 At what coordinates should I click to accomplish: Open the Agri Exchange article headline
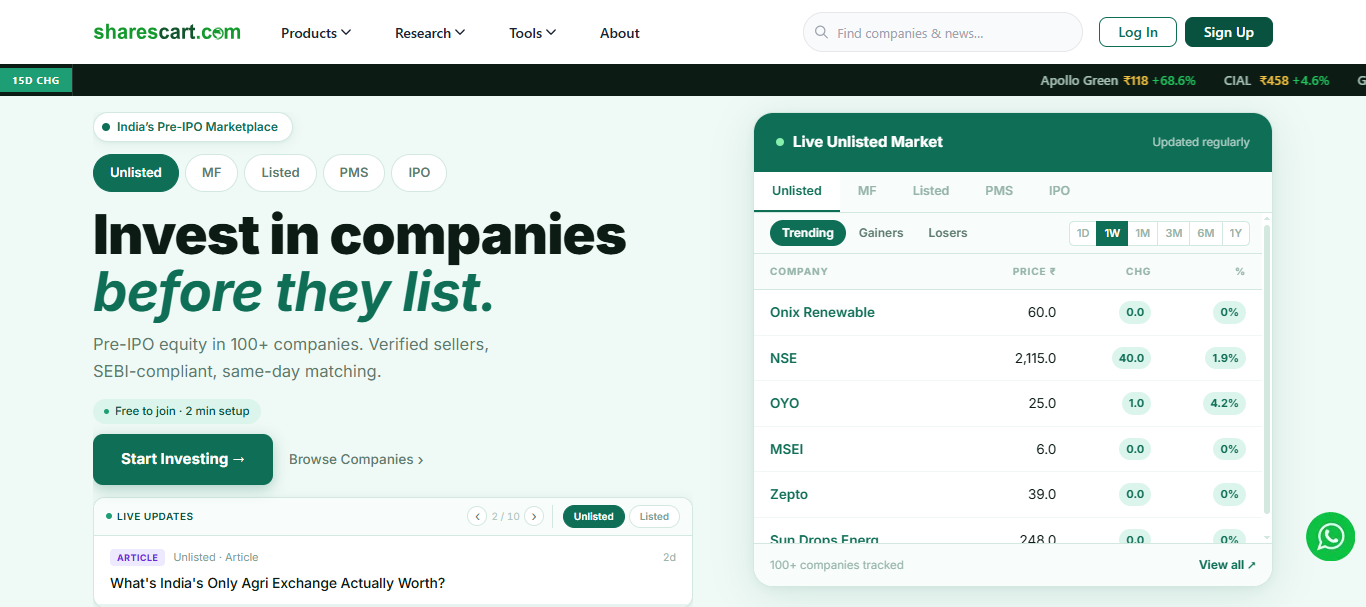click(278, 583)
